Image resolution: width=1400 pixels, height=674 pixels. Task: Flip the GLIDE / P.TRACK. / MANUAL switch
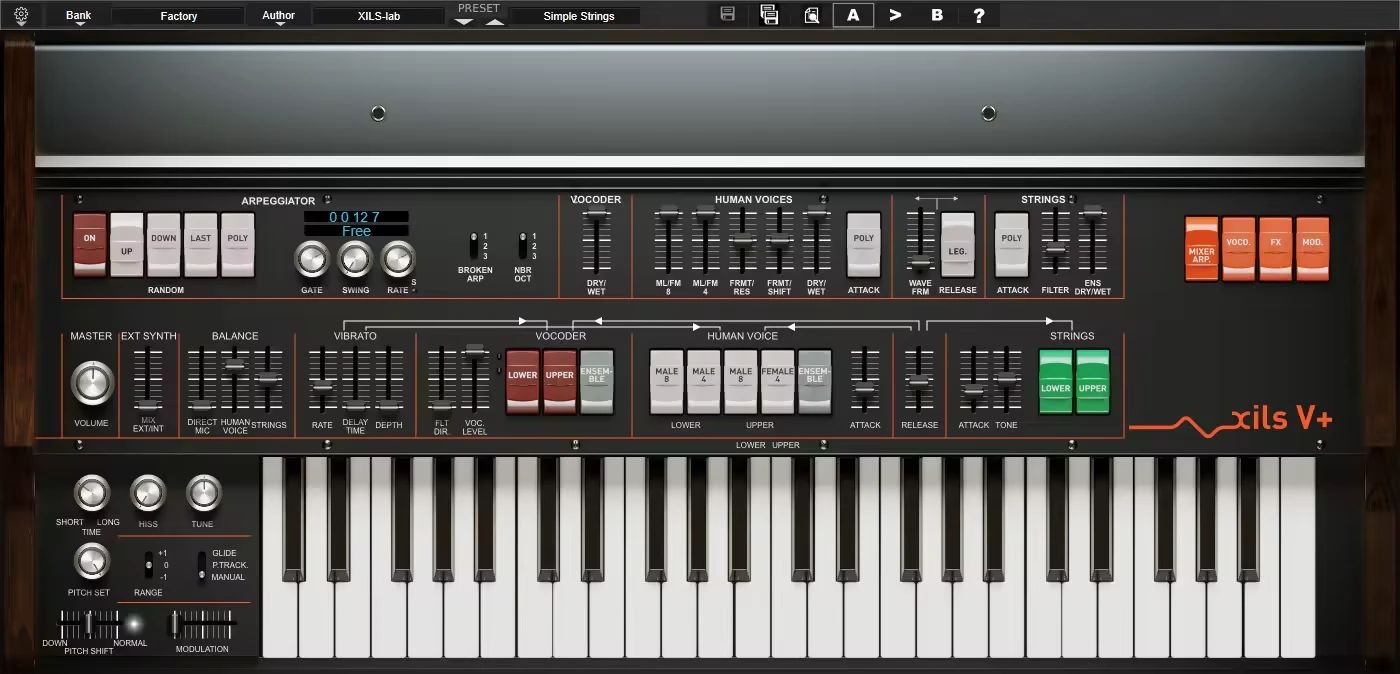pyautogui.click(x=202, y=565)
